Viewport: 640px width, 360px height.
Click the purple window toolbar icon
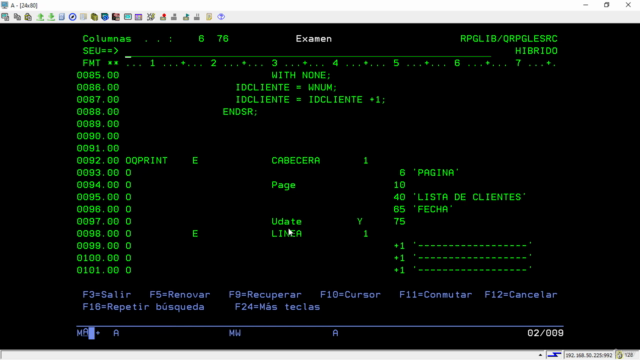(x=139, y=17)
